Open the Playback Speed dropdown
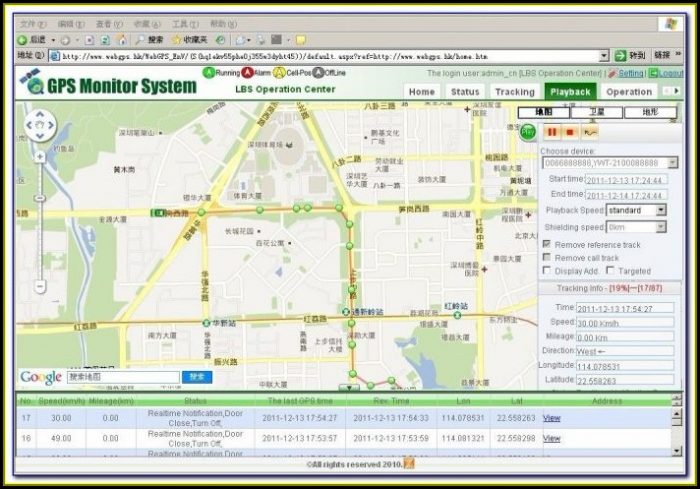Screen dimensions: 700x489 (x=661, y=211)
